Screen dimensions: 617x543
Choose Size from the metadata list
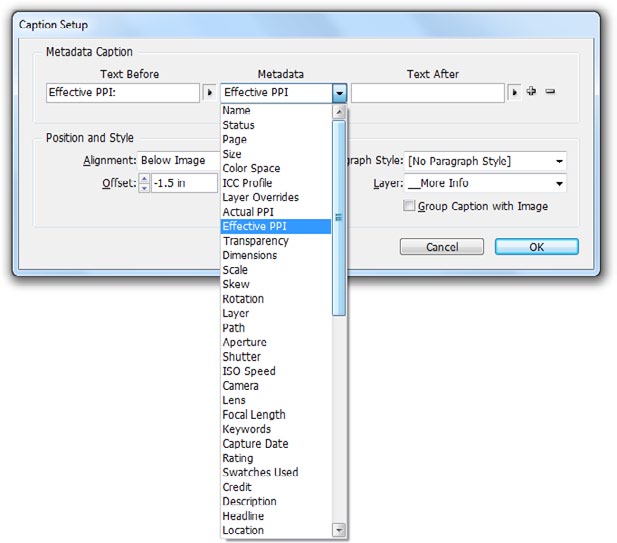[x=276, y=154]
